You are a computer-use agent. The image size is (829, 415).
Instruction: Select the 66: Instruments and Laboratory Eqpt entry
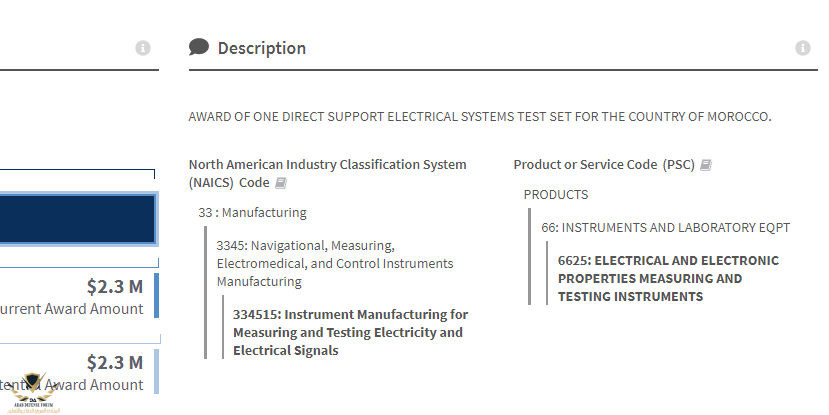coord(666,227)
